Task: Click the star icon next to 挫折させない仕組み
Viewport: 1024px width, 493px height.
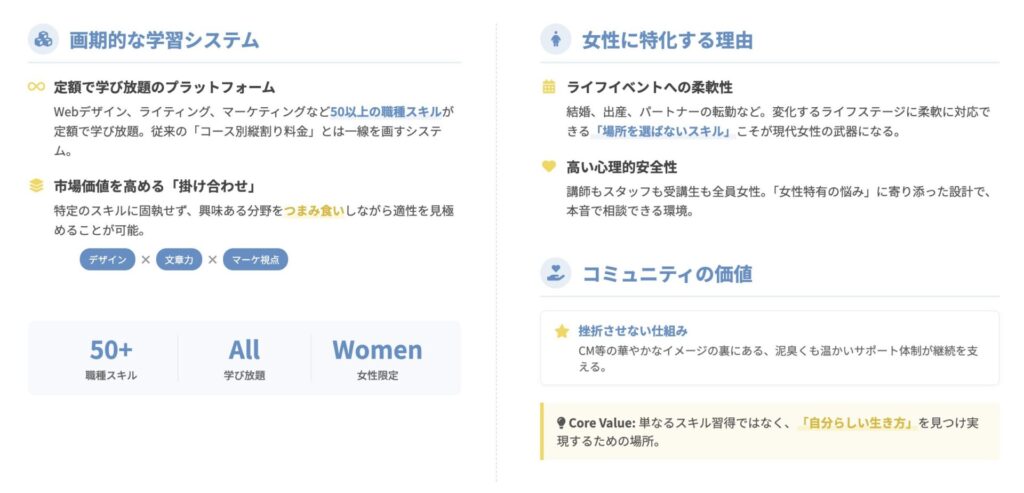Action: point(561,331)
